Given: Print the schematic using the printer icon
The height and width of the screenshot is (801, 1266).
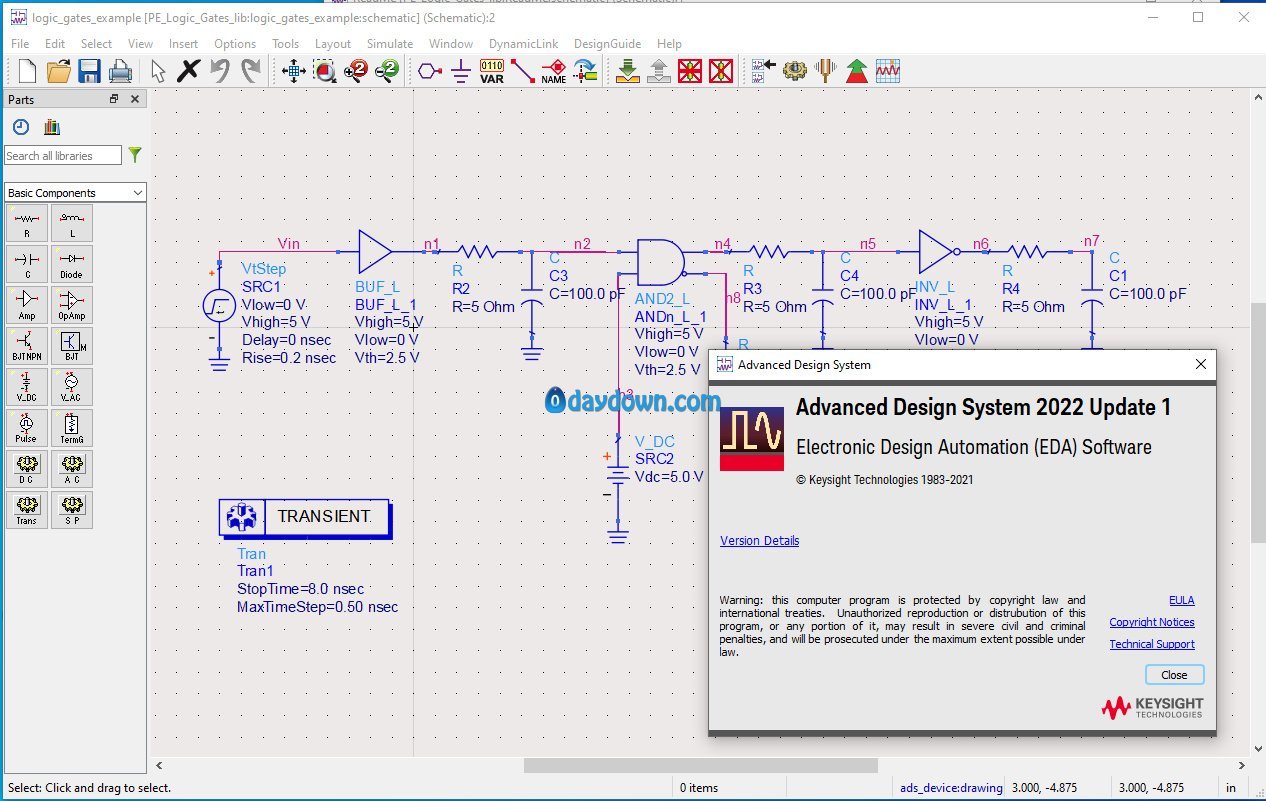Looking at the screenshot, I should (120, 71).
